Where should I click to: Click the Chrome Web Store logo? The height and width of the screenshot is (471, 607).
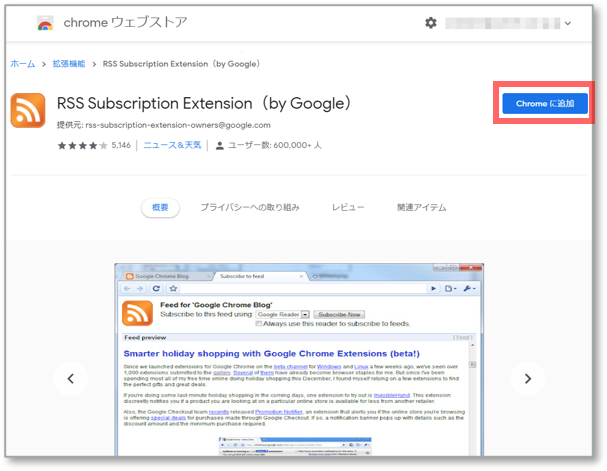(x=45, y=23)
